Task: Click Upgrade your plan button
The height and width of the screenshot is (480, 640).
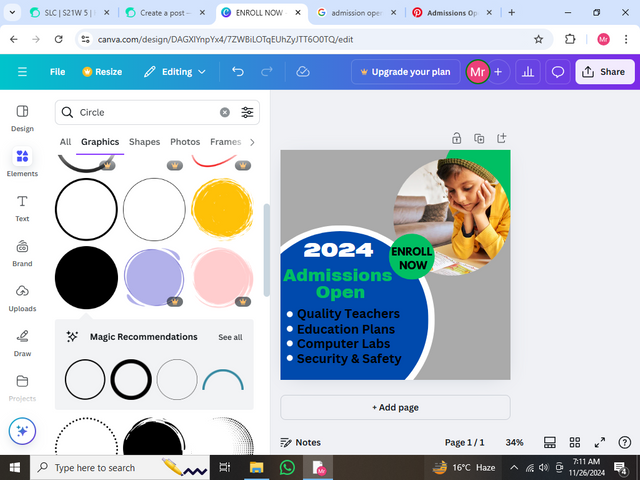Action: pos(406,72)
